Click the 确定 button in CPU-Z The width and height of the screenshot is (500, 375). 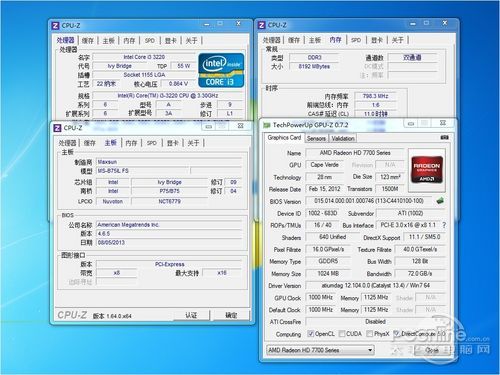click(231, 315)
